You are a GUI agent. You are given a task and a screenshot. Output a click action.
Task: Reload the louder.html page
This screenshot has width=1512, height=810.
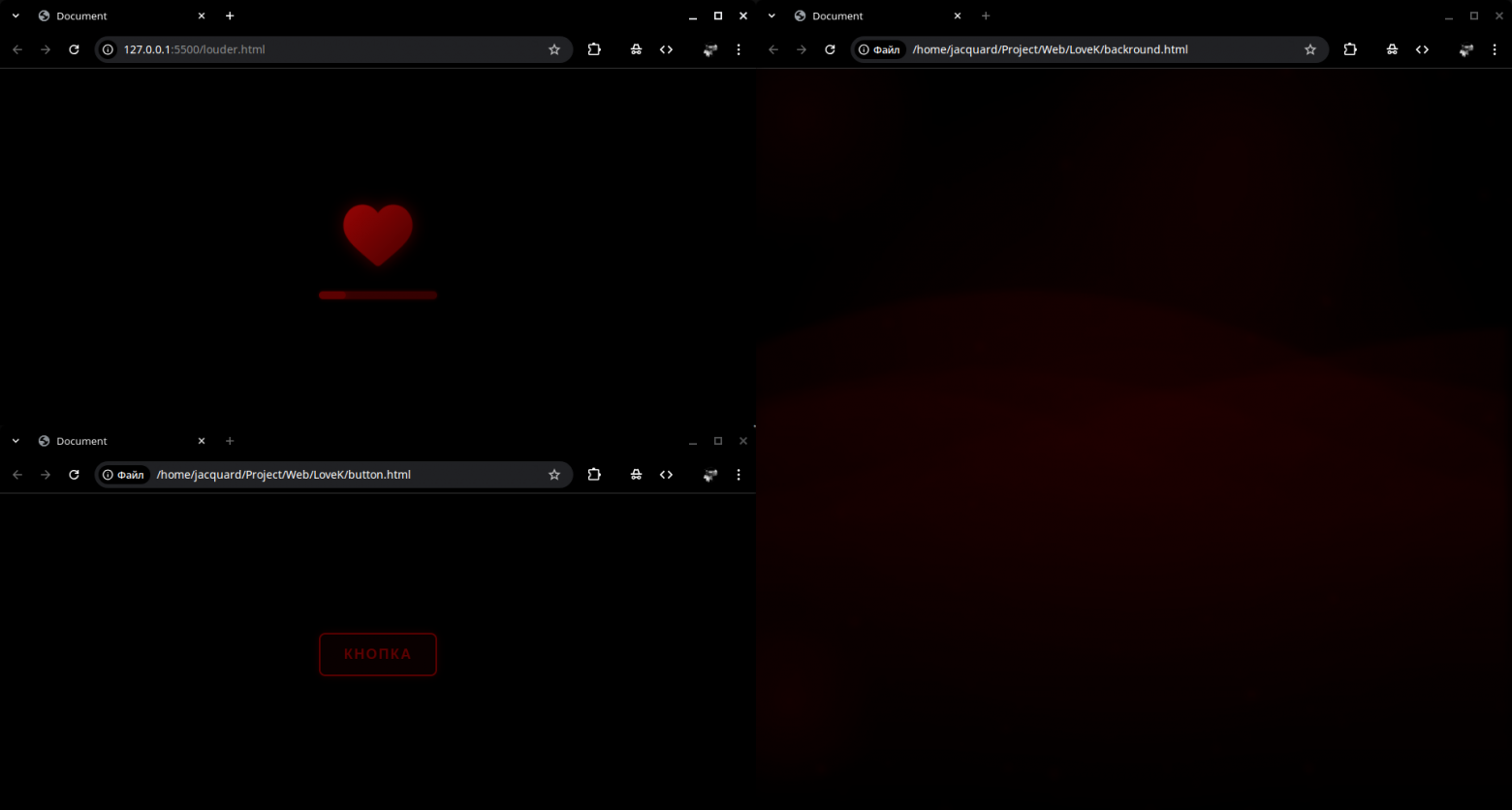(x=74, y=49)
